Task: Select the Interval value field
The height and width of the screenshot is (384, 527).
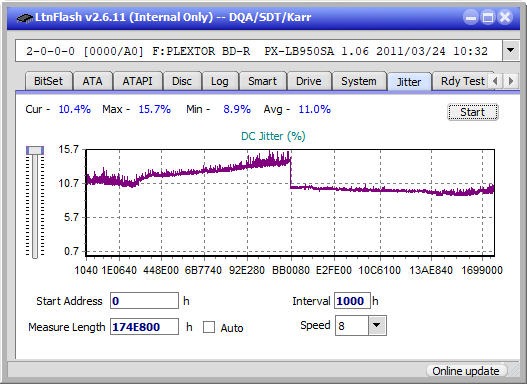Action: pyautogui.click(x=352, y=301)
